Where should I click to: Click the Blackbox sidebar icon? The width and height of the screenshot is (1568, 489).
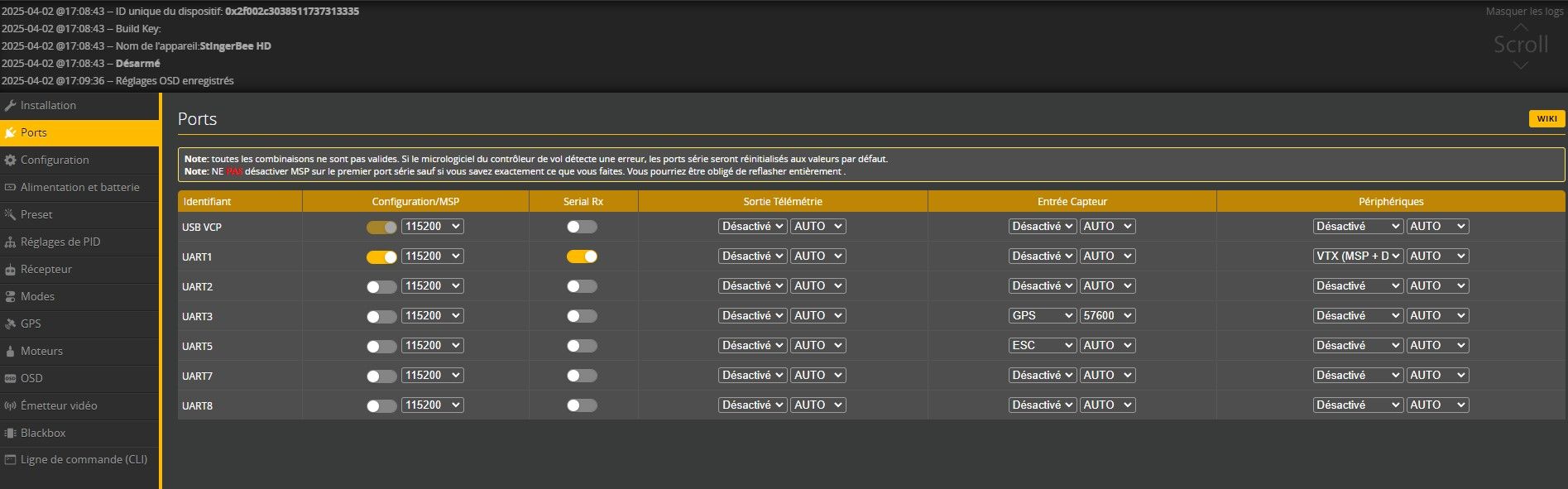[11, 434]
